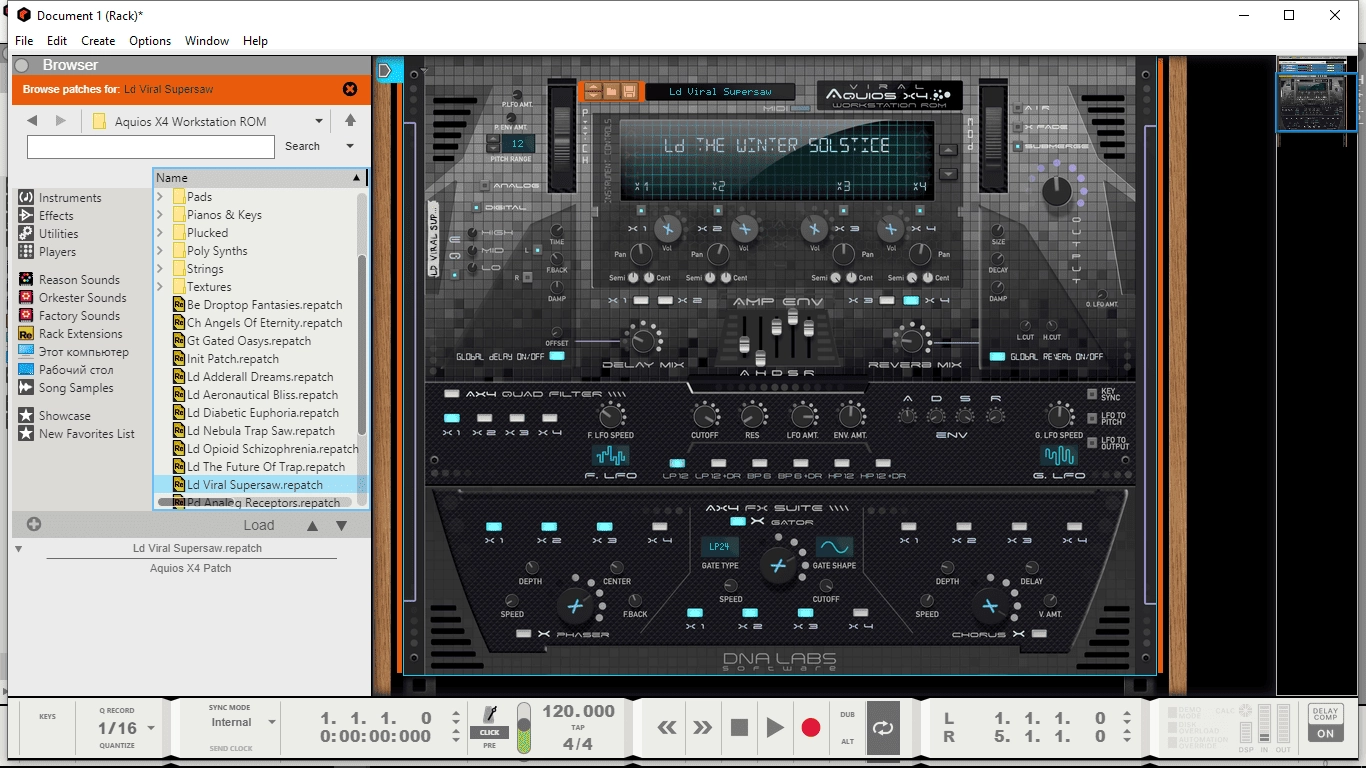Click the Rewind transport button
Image resolution: width=1366 pixels, height=768 pixels.
[x=667, y=728]
